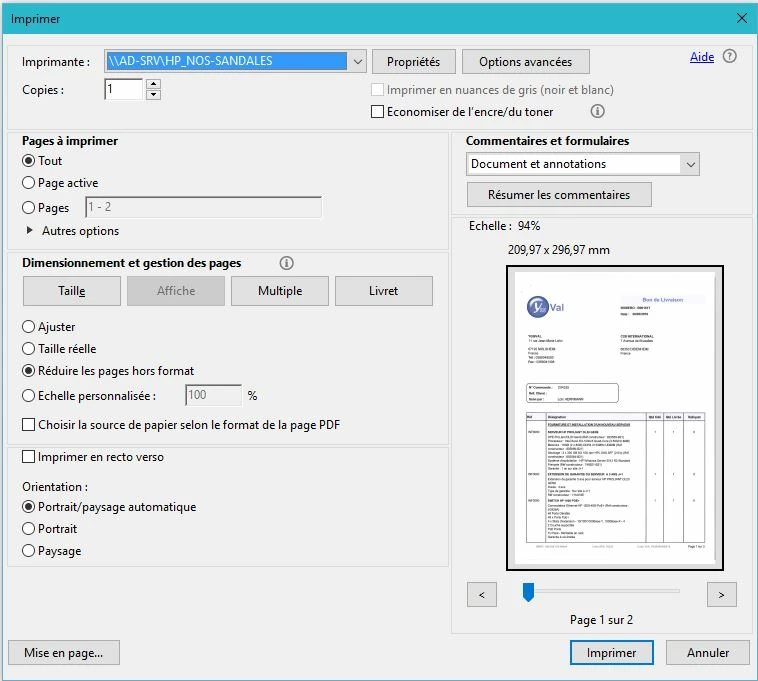758x681 pixels.
Task: Toggle Imprimer en nuances de gris checkbox
Action: click(x=377, y=90)
